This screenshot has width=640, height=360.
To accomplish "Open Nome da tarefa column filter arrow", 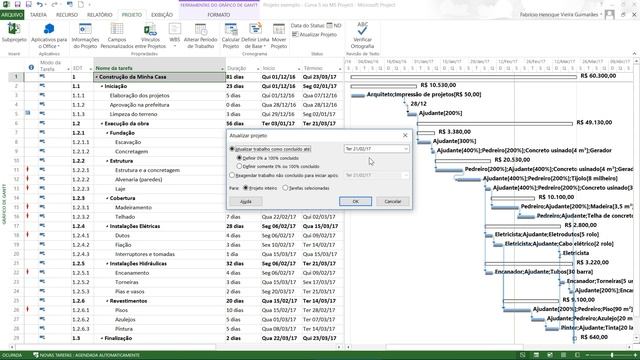I will pos(222,69).
